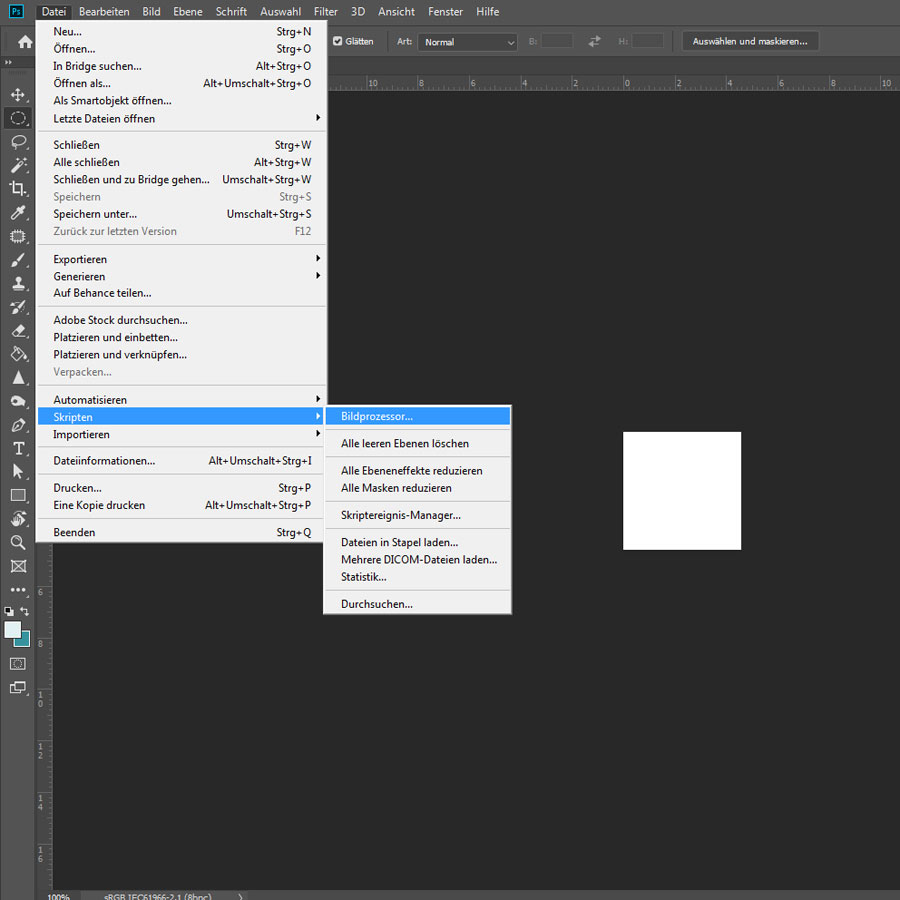Select the Type (T) tool
Viewport: 900px width, 900px height.
18,448
